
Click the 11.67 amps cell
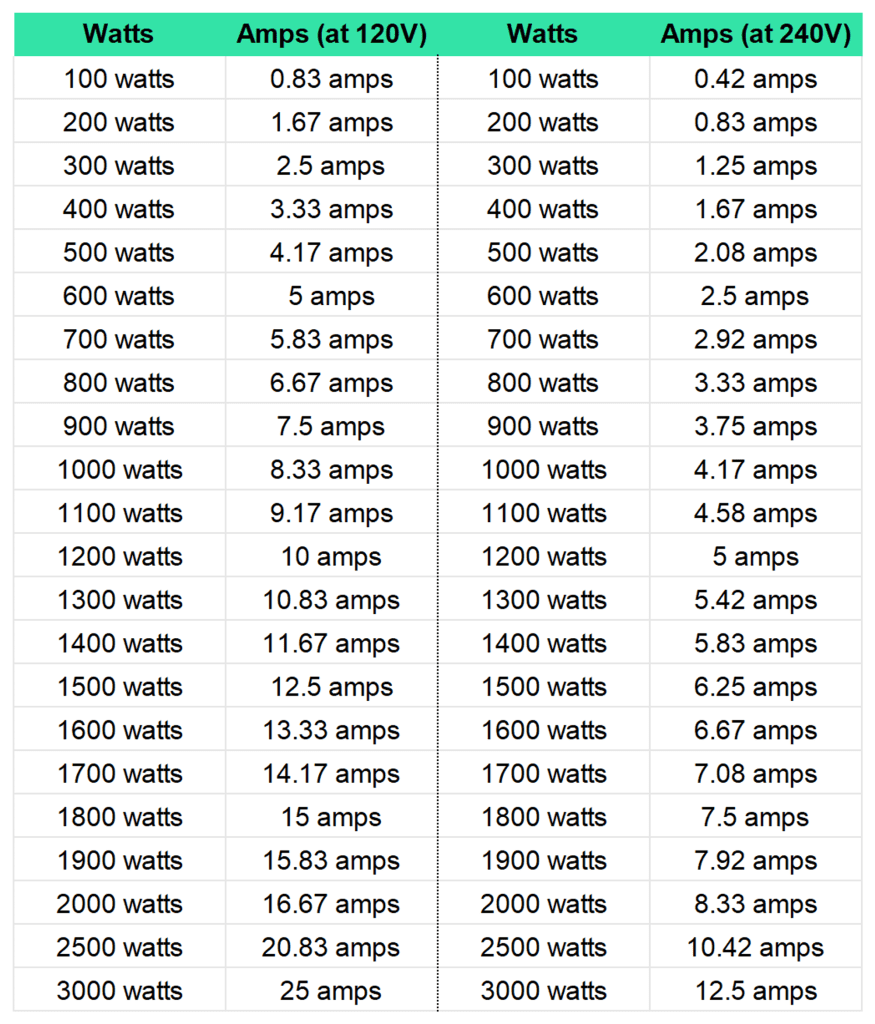[x=331, y=644]
